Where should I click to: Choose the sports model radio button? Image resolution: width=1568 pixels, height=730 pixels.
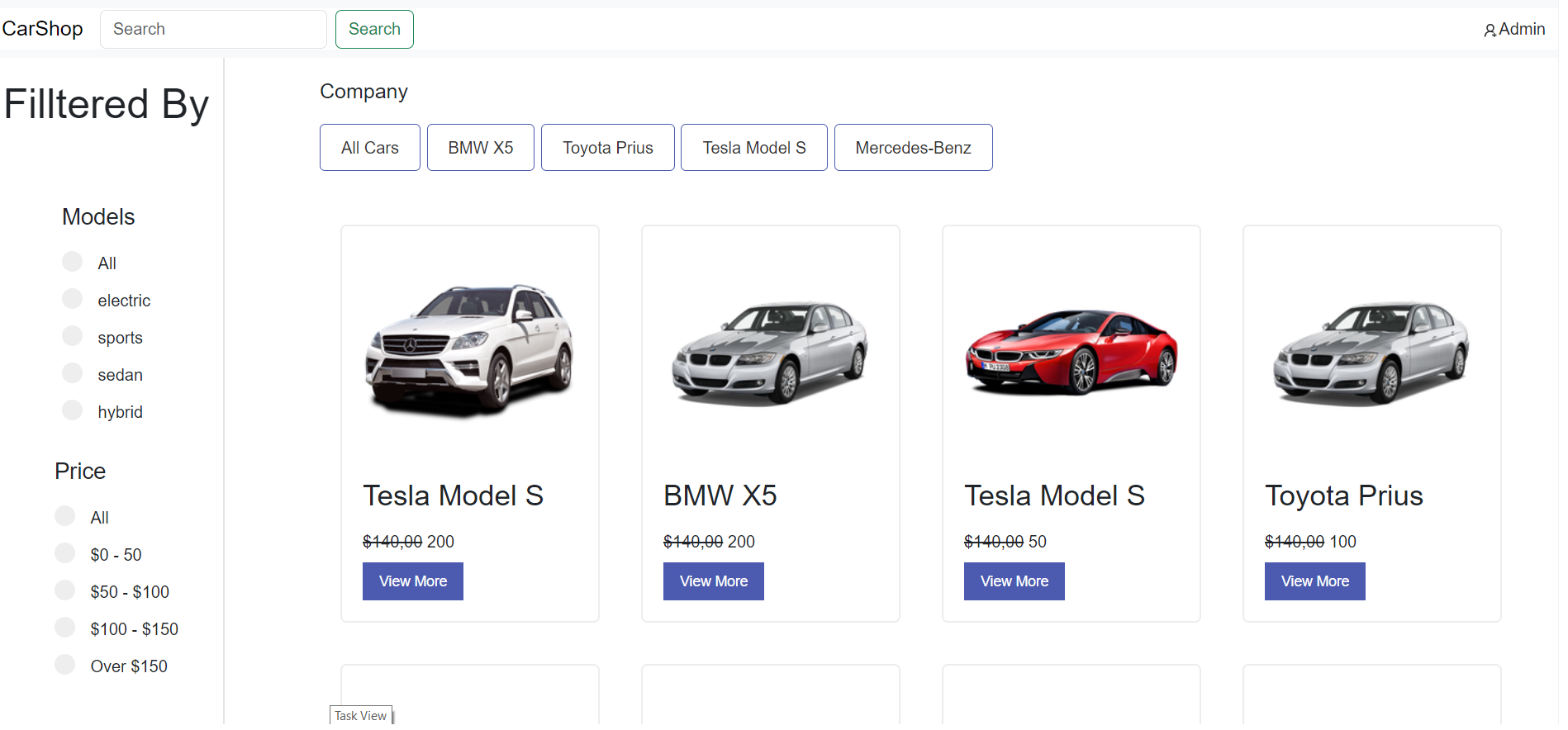tap(73, 336)
